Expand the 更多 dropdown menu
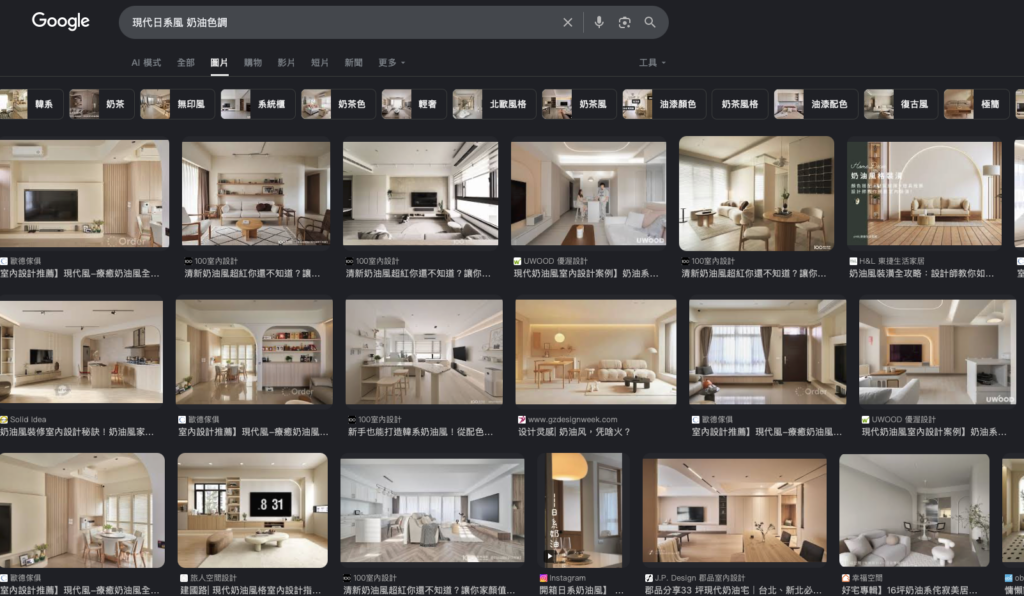This screenshot has width=1024, height=596. (391, 63)
